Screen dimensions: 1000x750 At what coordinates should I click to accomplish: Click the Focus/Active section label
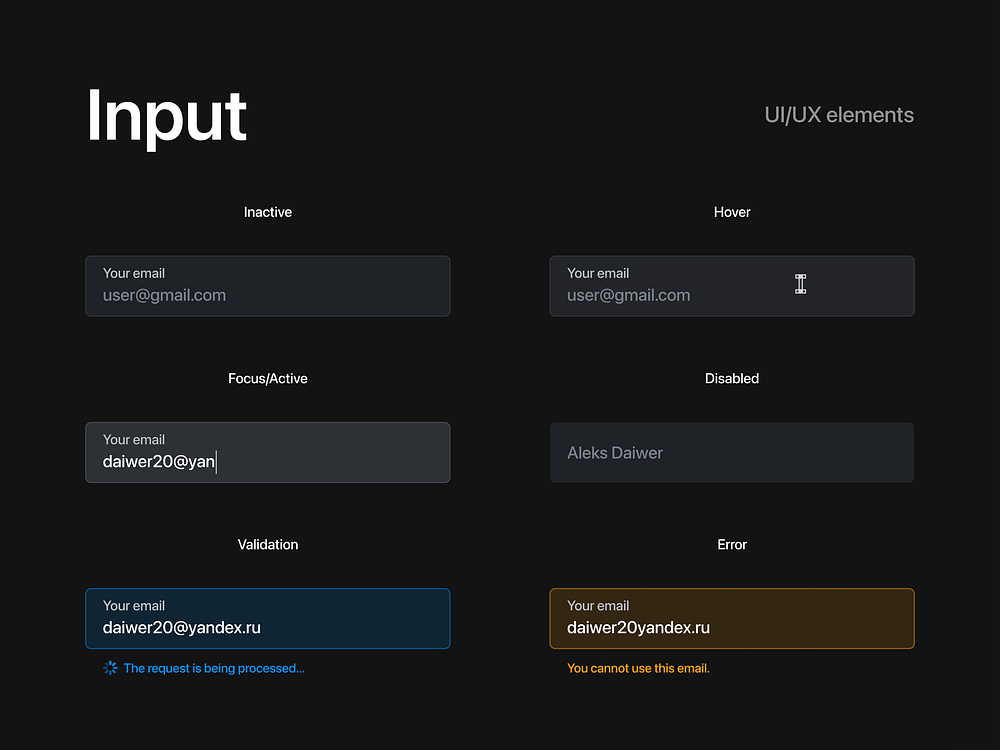tap(268, 378)
